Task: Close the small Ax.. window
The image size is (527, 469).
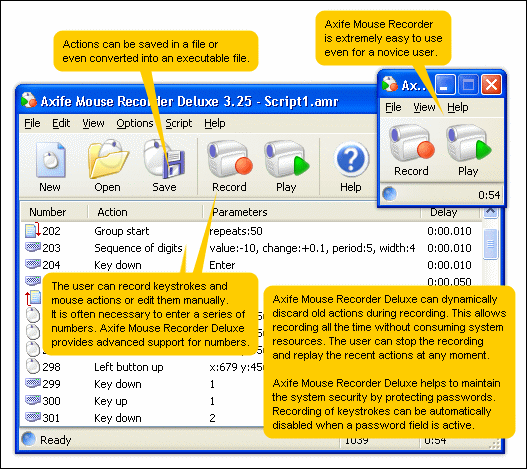Action: click(x=491, y=84)
